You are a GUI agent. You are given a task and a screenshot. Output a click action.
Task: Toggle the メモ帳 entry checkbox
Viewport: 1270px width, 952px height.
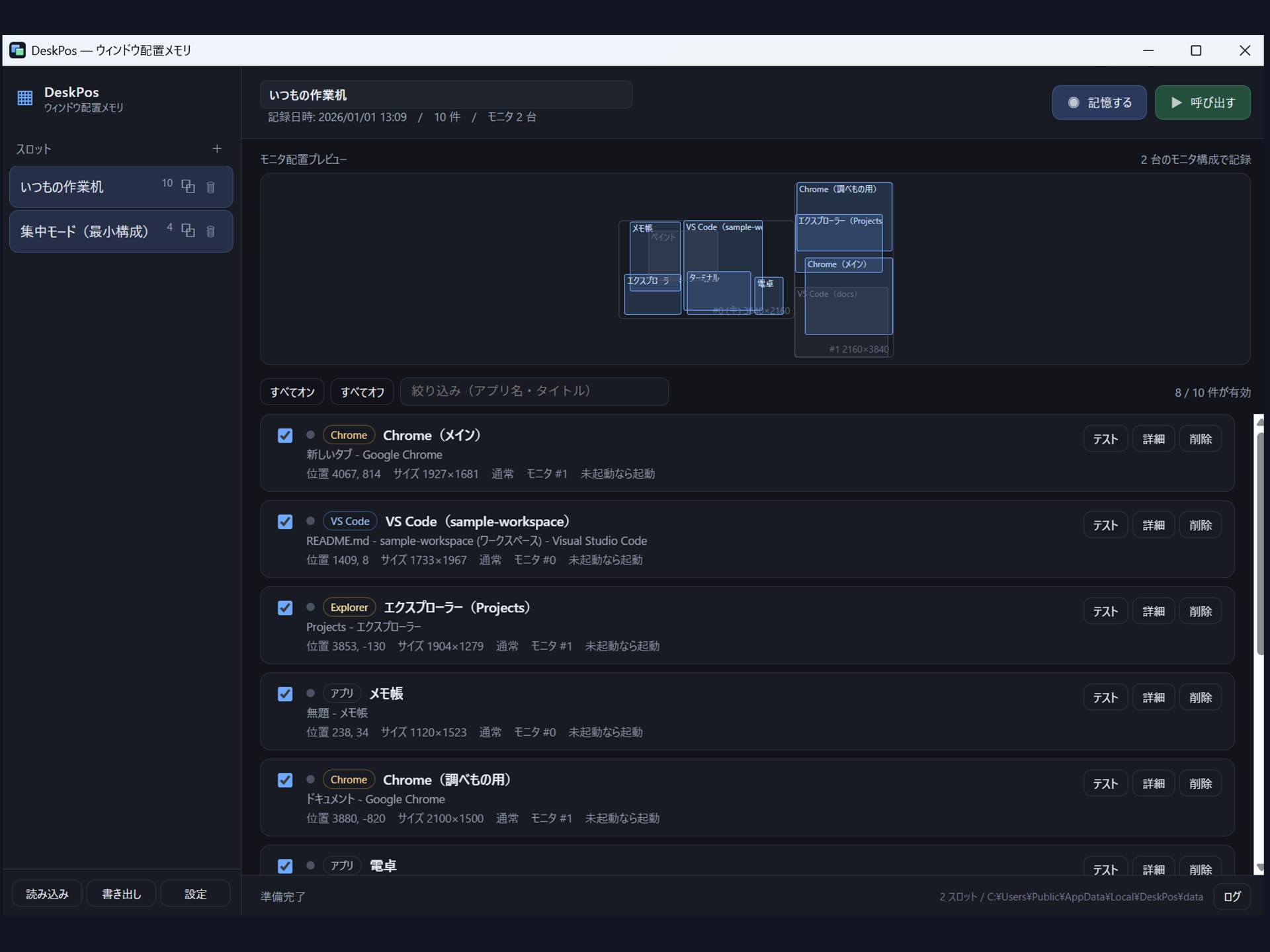pyautogui.click(x=285, y=694)
